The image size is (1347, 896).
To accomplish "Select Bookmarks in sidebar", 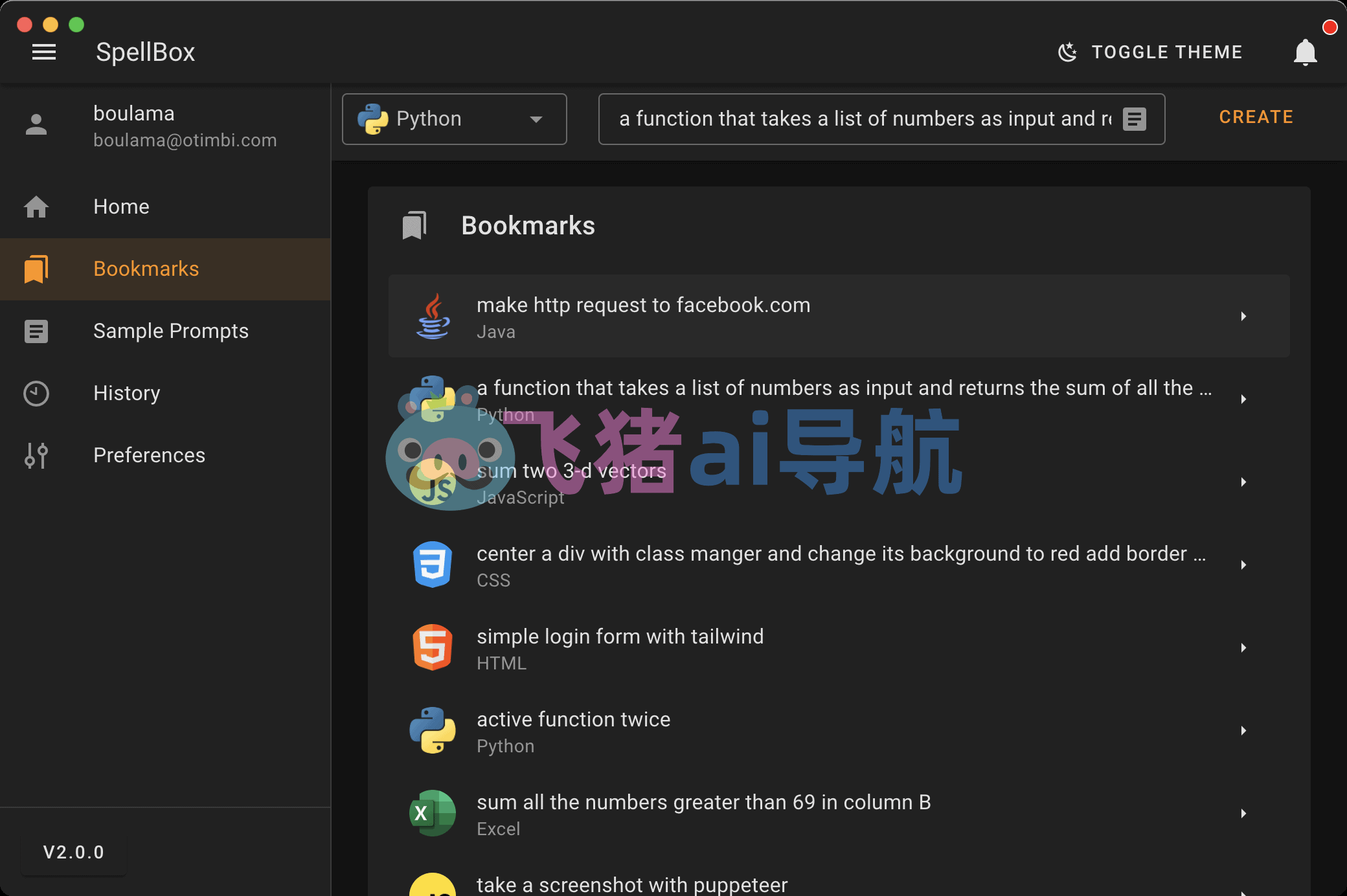I will (165, 269).
